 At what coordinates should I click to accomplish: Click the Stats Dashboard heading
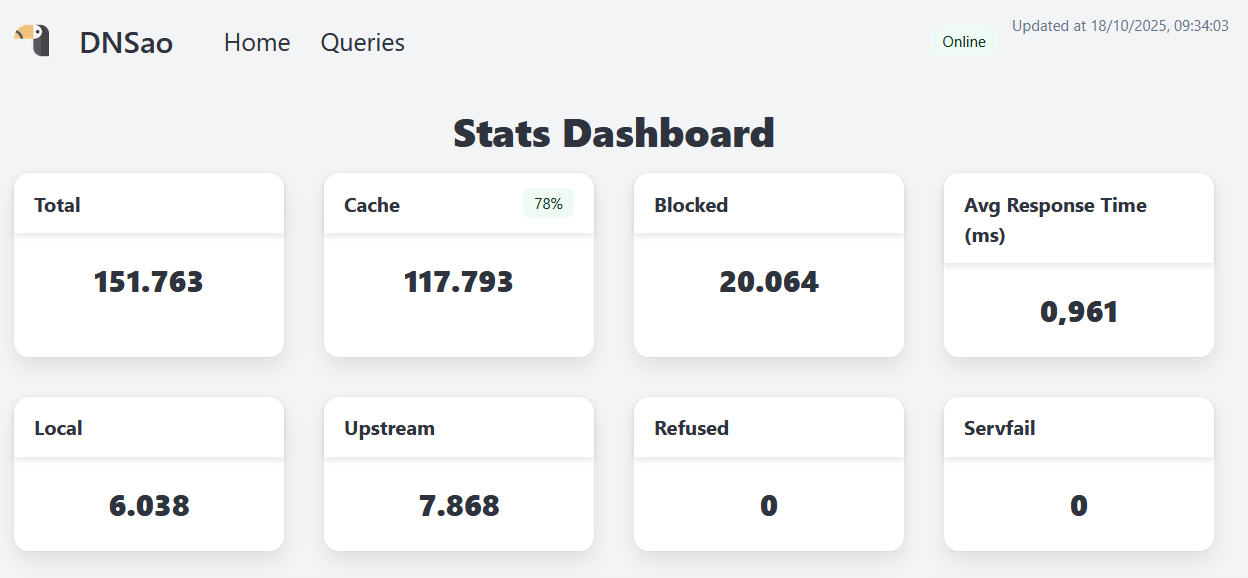[x=614, y=134]
